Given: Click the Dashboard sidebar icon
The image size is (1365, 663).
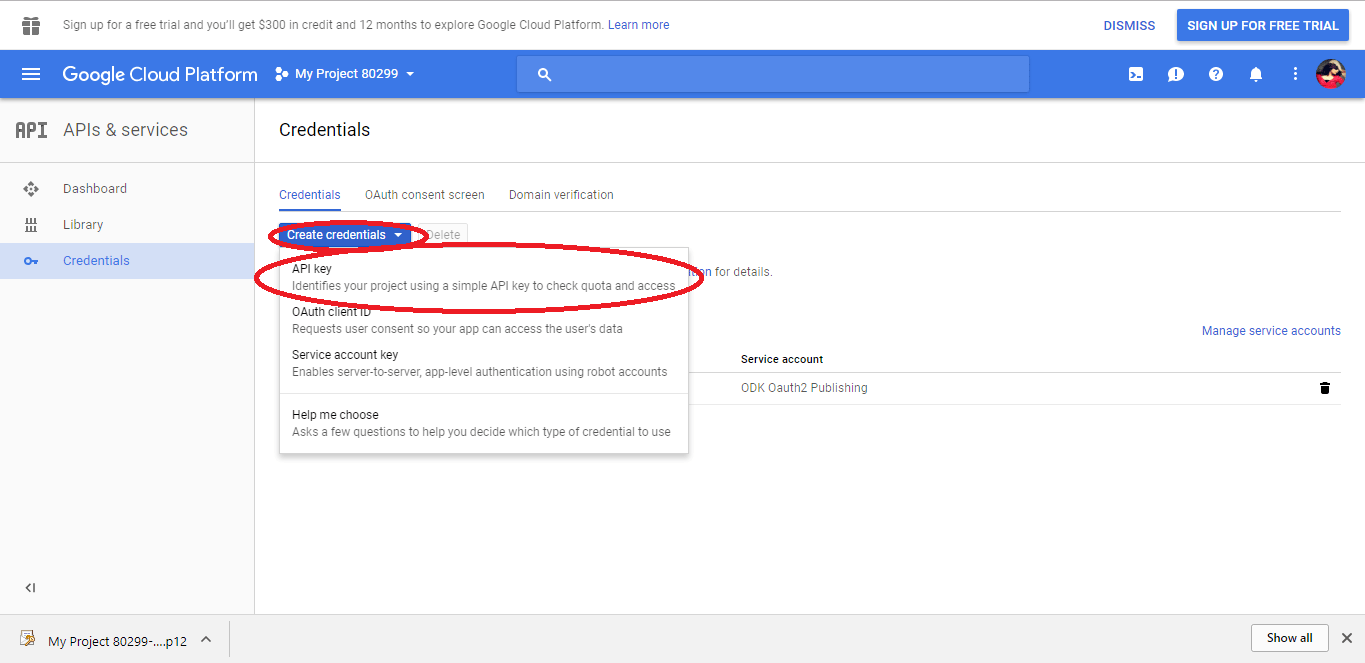Looking at the screenshot, I should [x=31, y=189].
